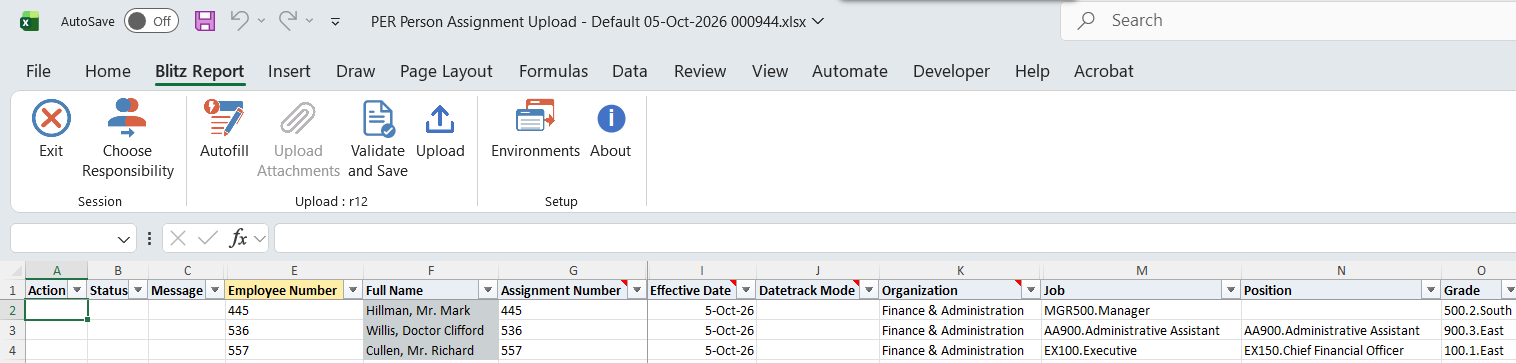Select the Blitz Report tab
This screenshot has height=363, width=1516.
click(x=200, y=71)
